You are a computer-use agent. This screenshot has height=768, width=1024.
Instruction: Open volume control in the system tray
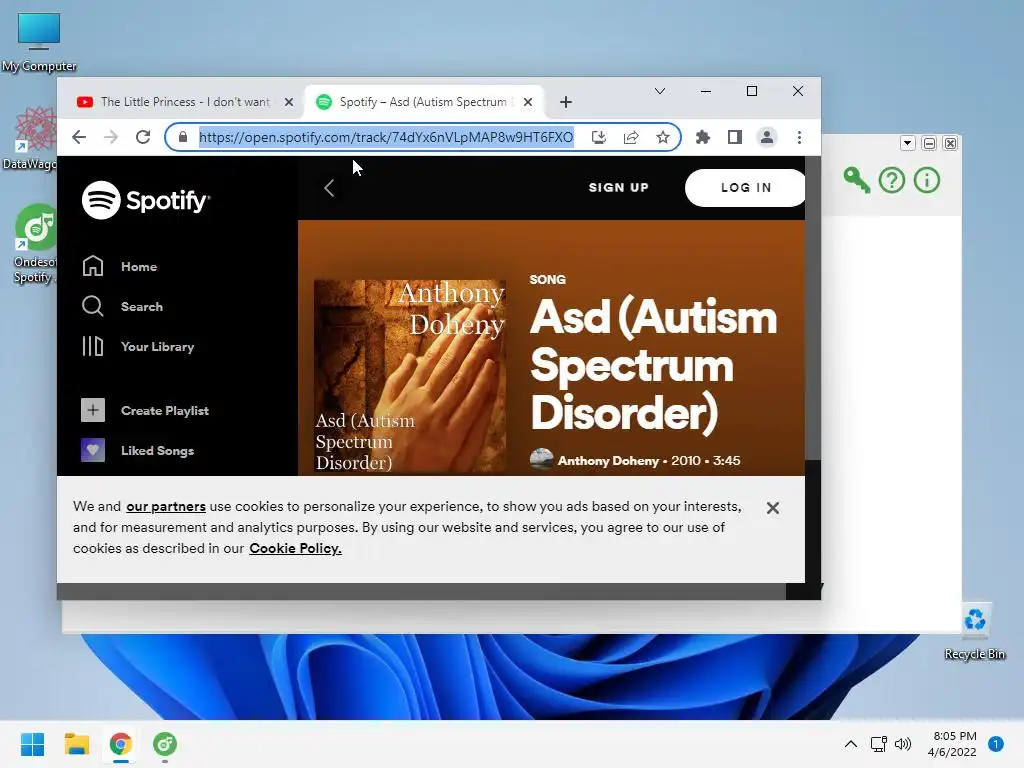[903, 744]
